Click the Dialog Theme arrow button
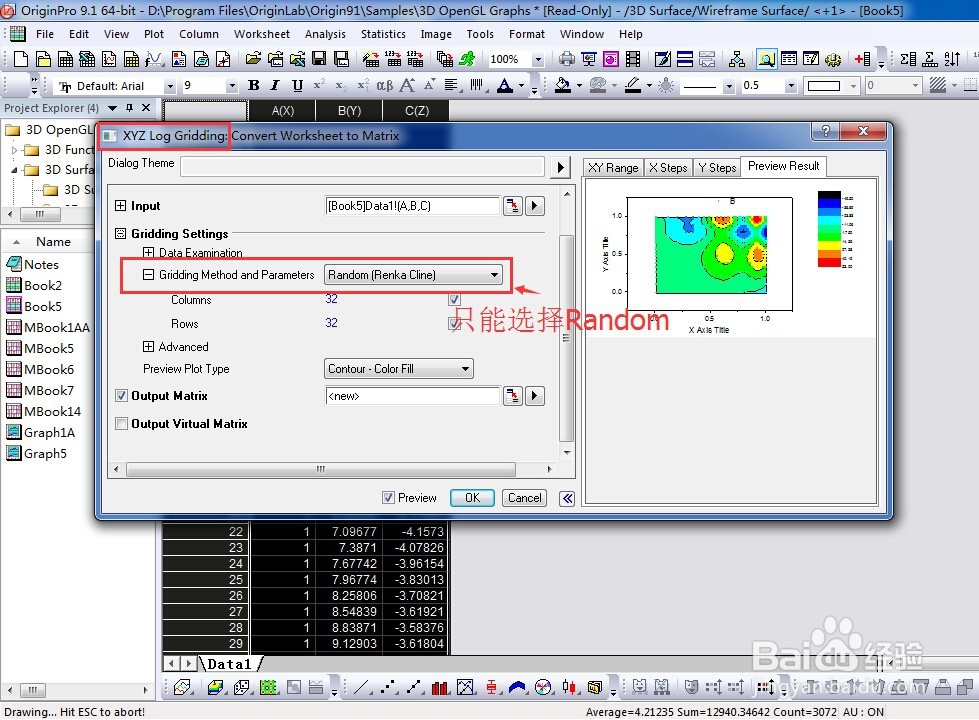 point(560,167)
